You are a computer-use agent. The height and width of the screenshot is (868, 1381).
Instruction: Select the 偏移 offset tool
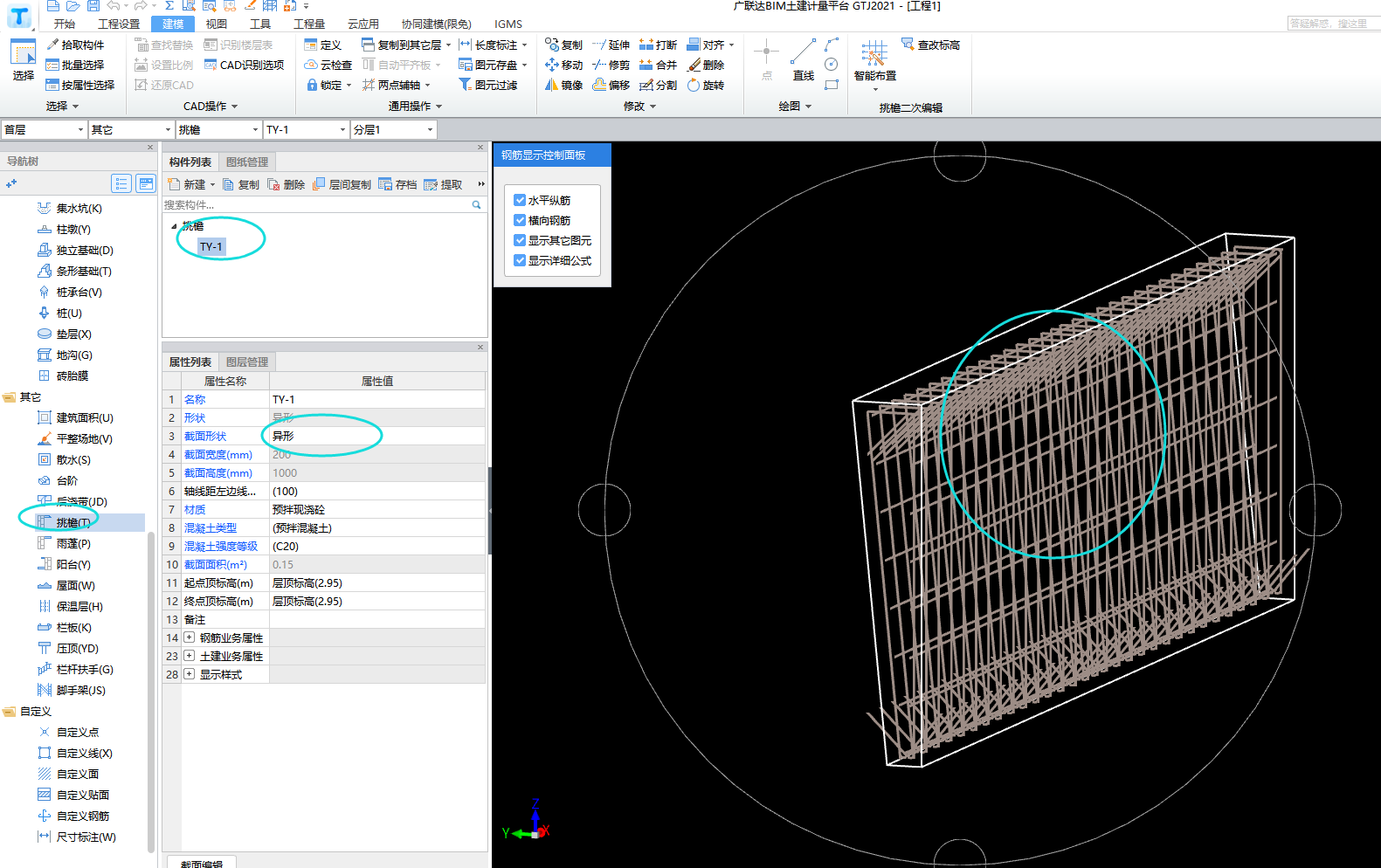point(611,85)
